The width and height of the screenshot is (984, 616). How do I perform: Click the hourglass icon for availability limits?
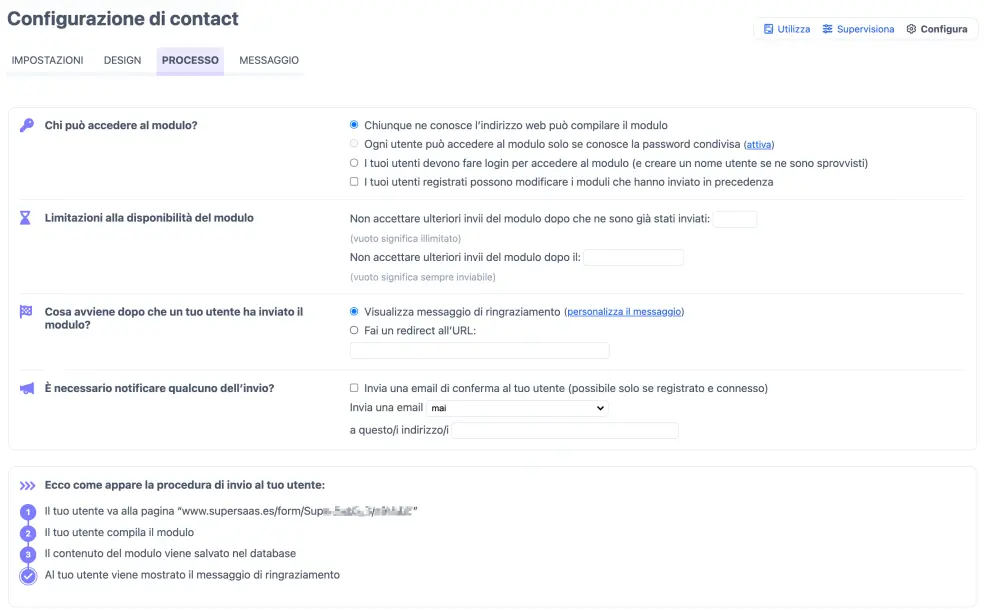pos(26,218)
